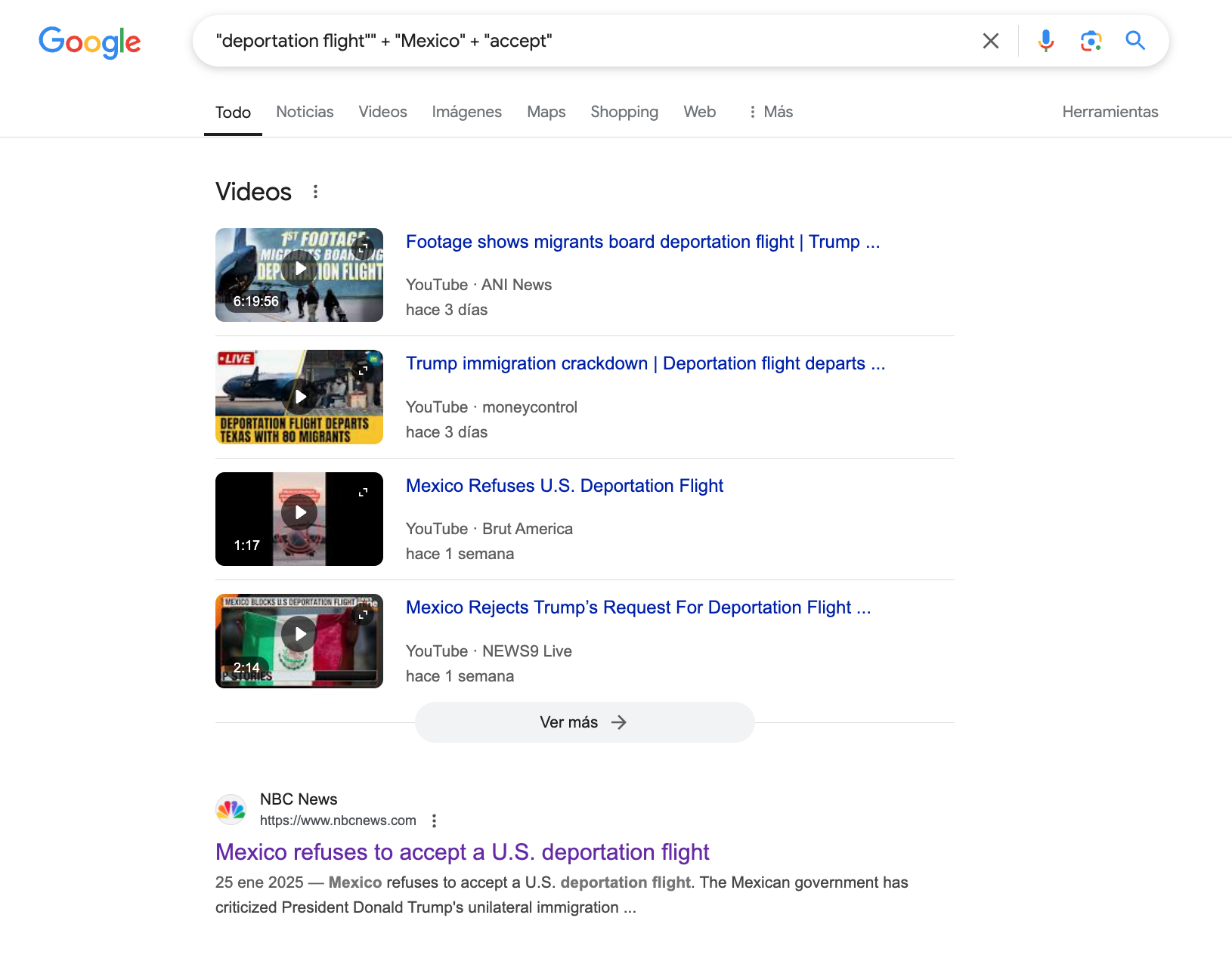Expand the Más filters dropdown
This screenshot has height=955, width=1232.
pyautogui.click(x=770, y=112)
